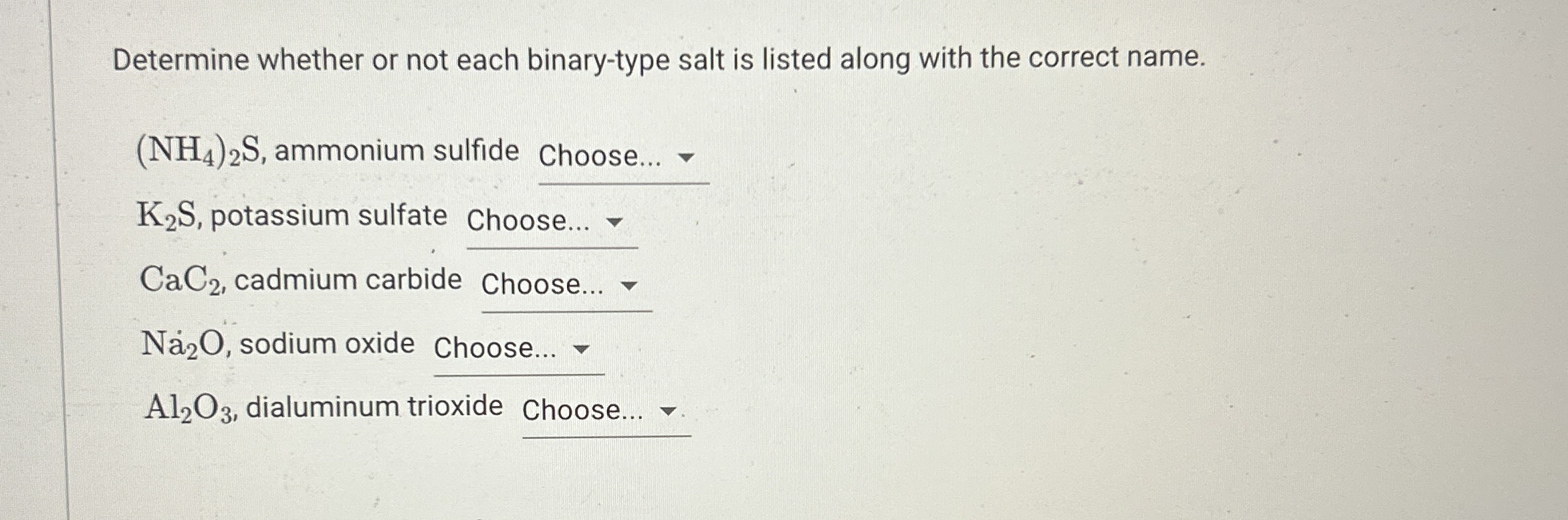Click the Choose placeholder for sodium oxide
1568x520 pixels.
495,348
